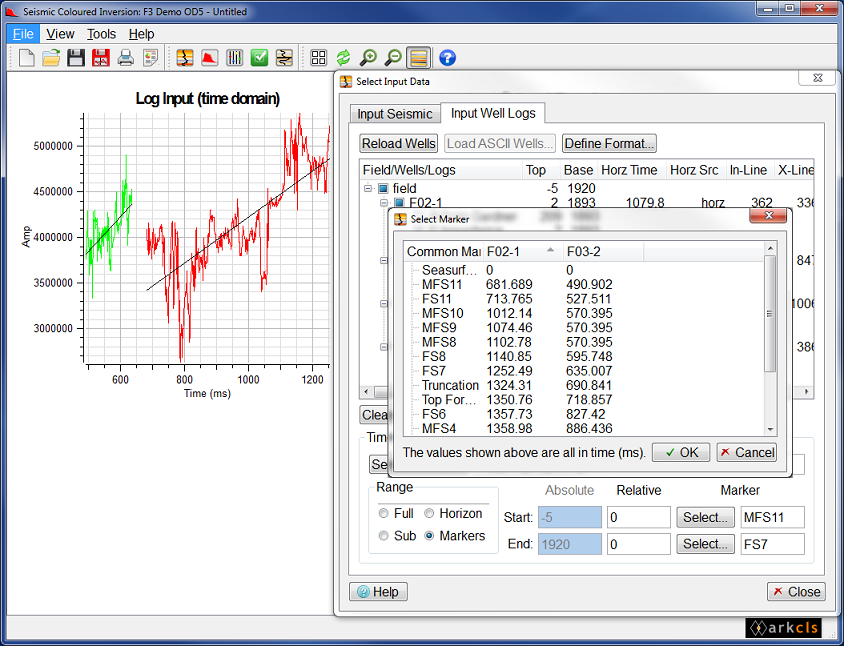Click the Common Markers column header
The image size is (844, 646).
(444, 251)
